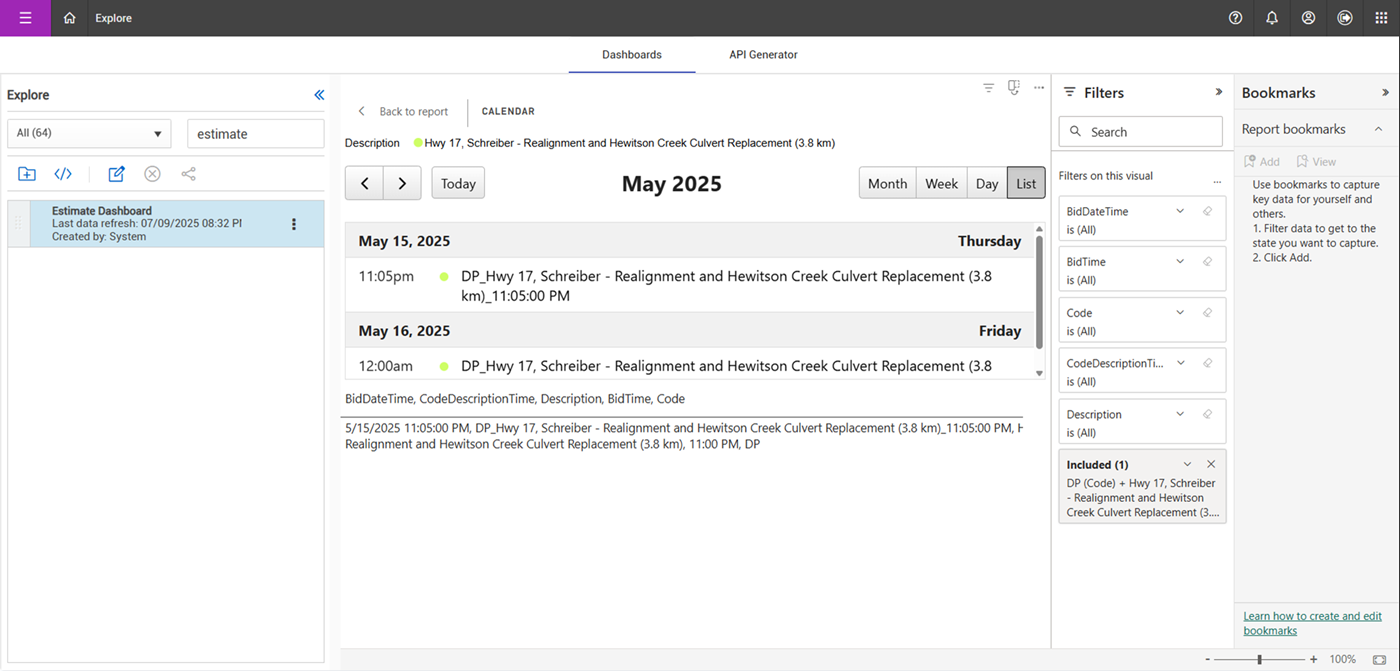Switch calendar to Week view
Screen dimensions: 1400x671
pyautogui.click(x=941, y=183)
